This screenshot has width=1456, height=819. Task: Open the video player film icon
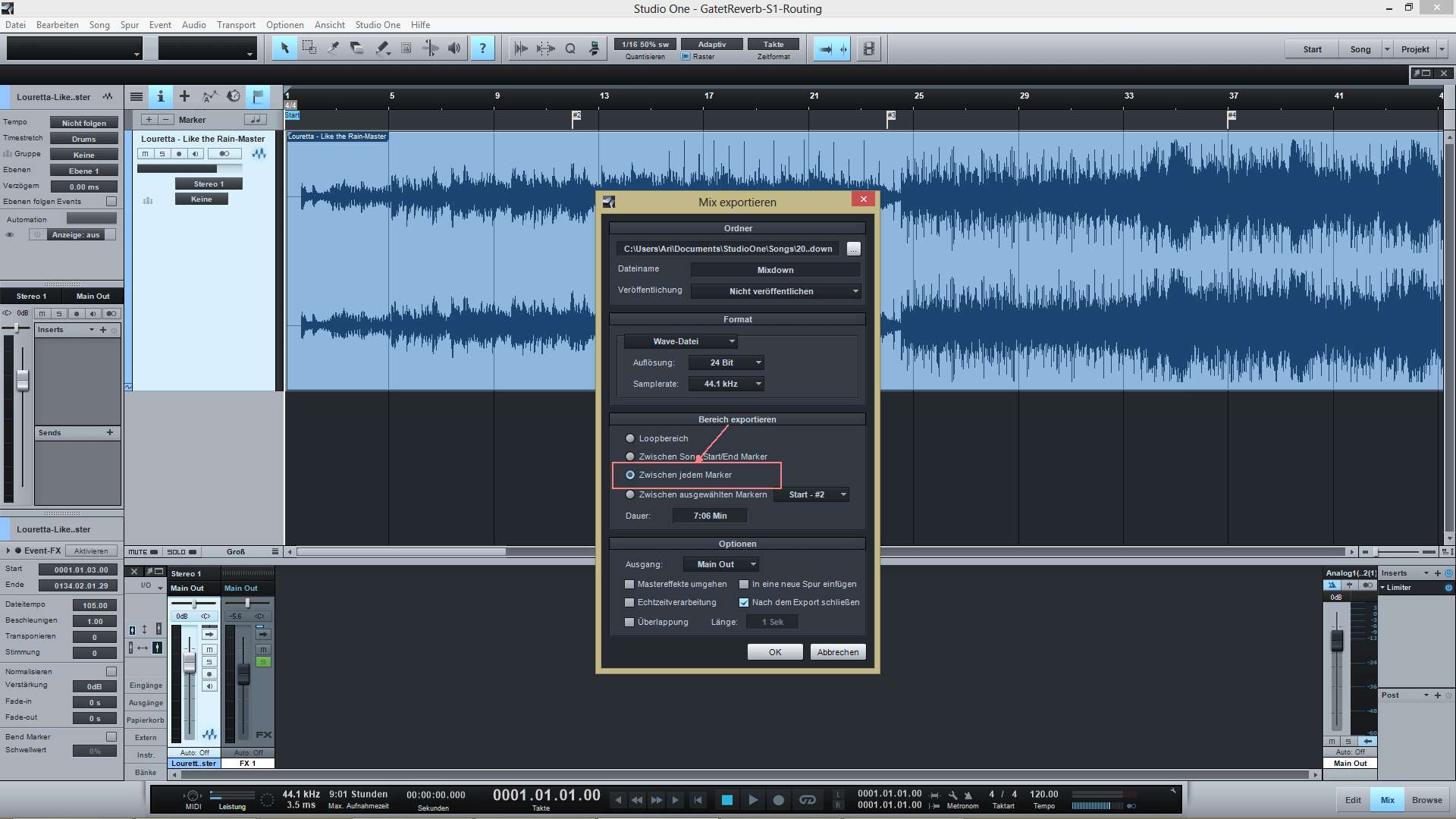point(869,49)
